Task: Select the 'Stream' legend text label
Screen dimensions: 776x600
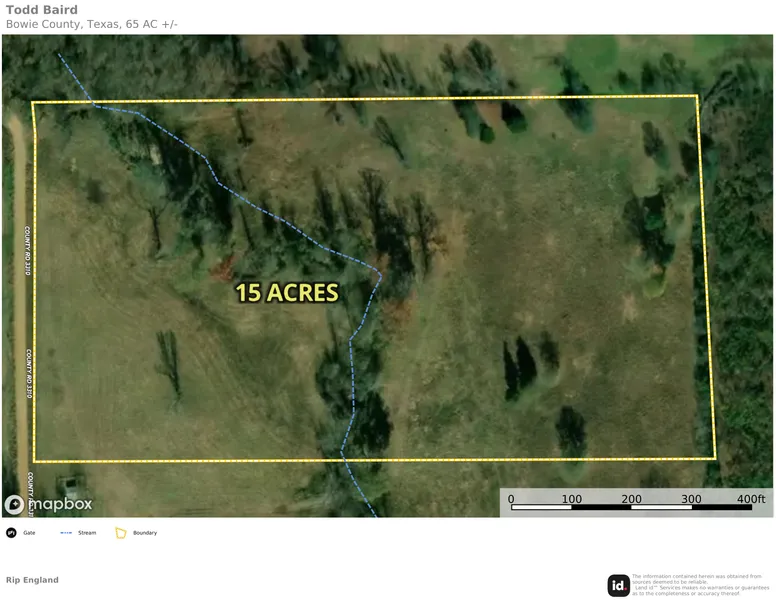Action: 87,533
